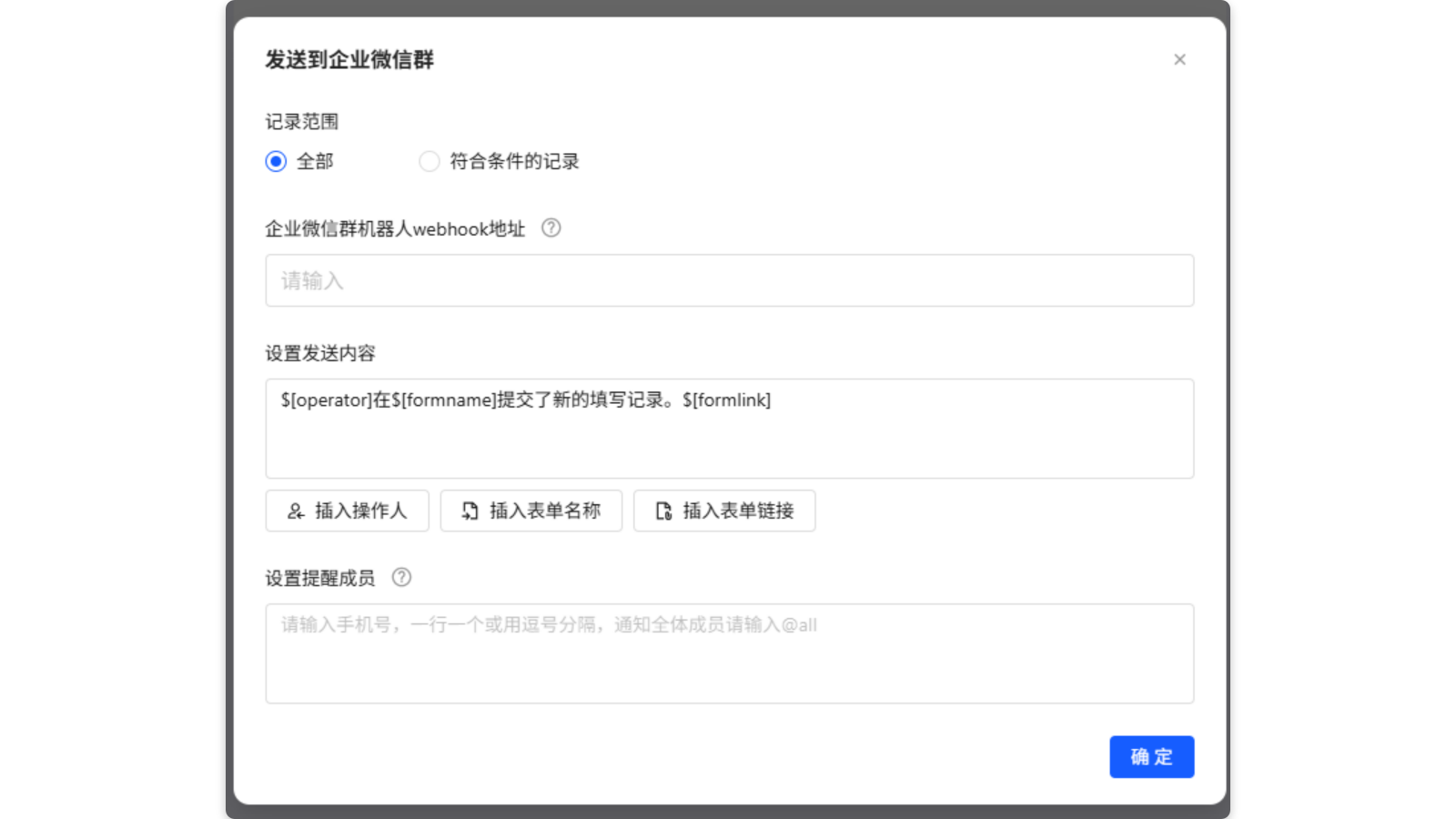This screenshot has width=1456, height=819.
Task: Insert operator with 插入操作人 button
Action: pyautogui.click(x=347, y=511)
